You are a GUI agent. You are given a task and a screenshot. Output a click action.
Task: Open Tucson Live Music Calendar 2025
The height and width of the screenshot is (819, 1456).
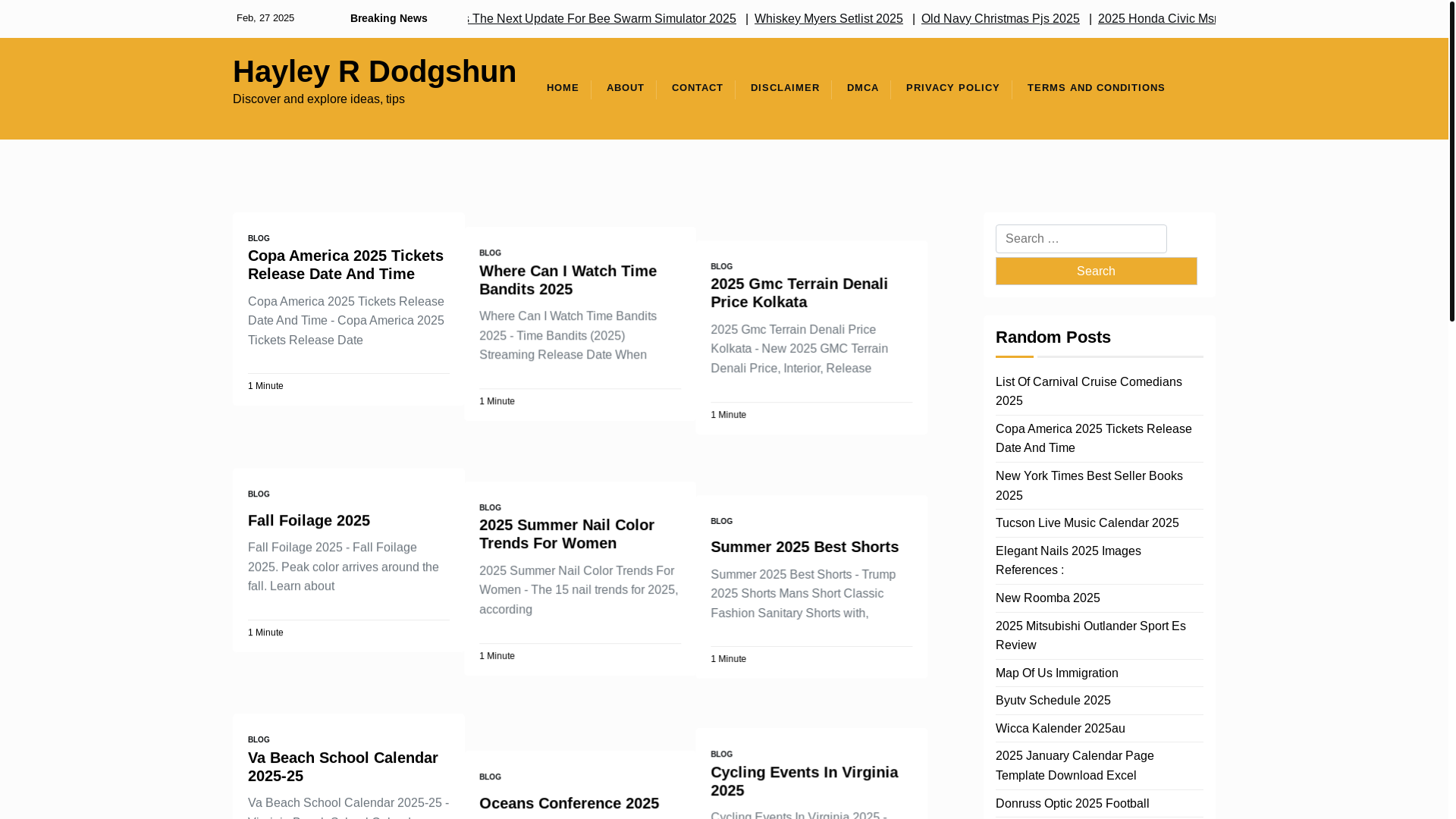(1087, 523)
